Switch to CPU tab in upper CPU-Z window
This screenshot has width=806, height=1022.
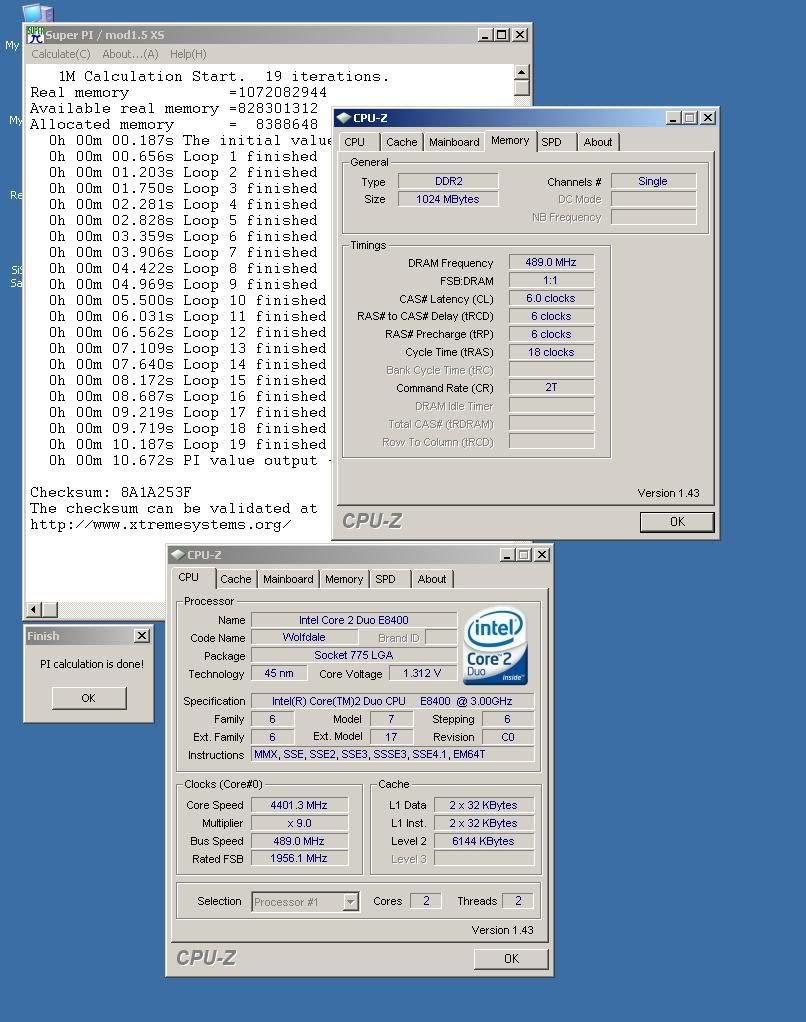click(354, 142)
